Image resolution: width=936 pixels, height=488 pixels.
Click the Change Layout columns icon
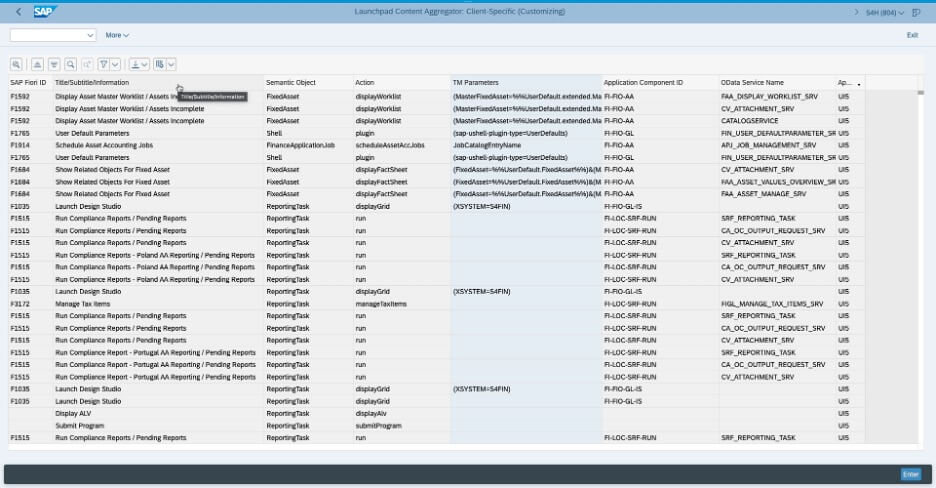point(159,64)
